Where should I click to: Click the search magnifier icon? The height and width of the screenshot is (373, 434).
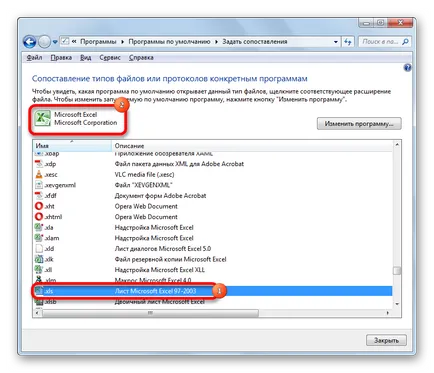coord(405,42)
